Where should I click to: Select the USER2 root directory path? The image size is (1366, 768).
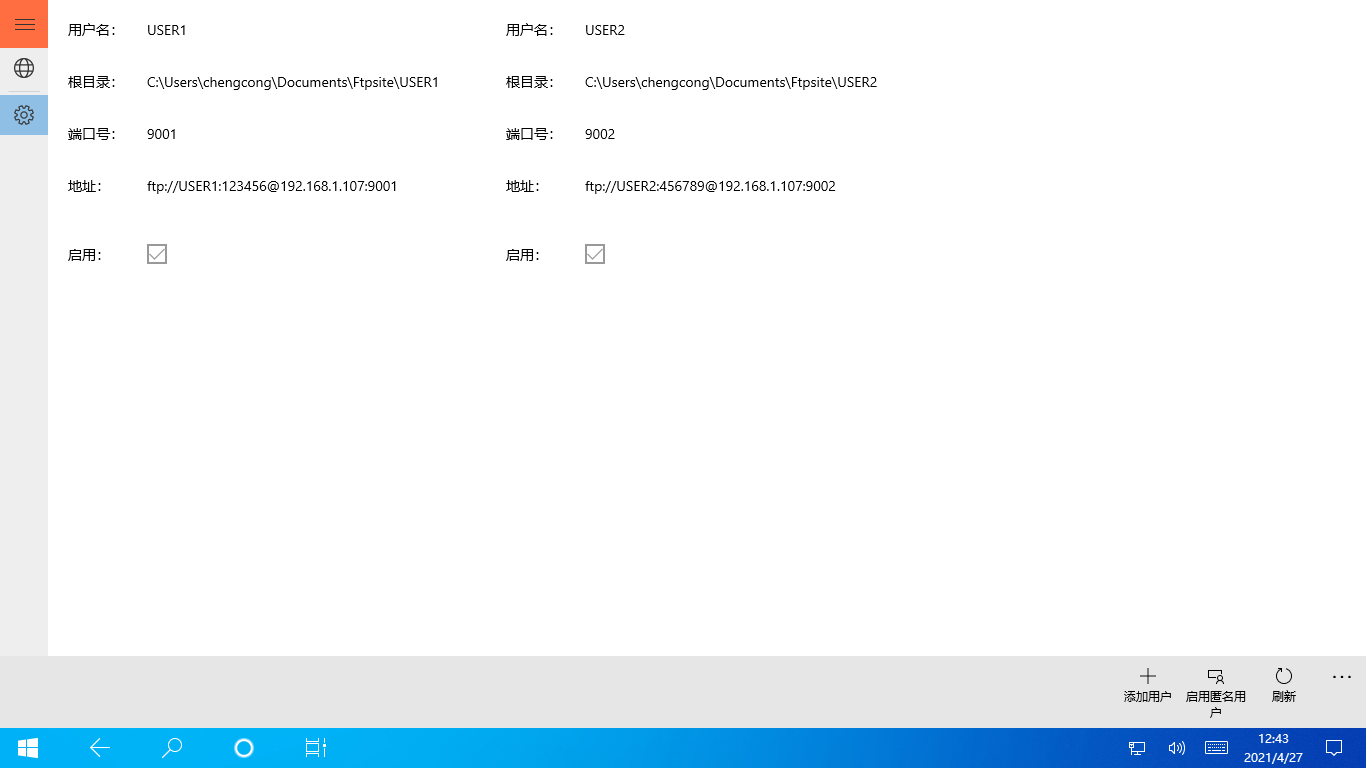(731, 82)
